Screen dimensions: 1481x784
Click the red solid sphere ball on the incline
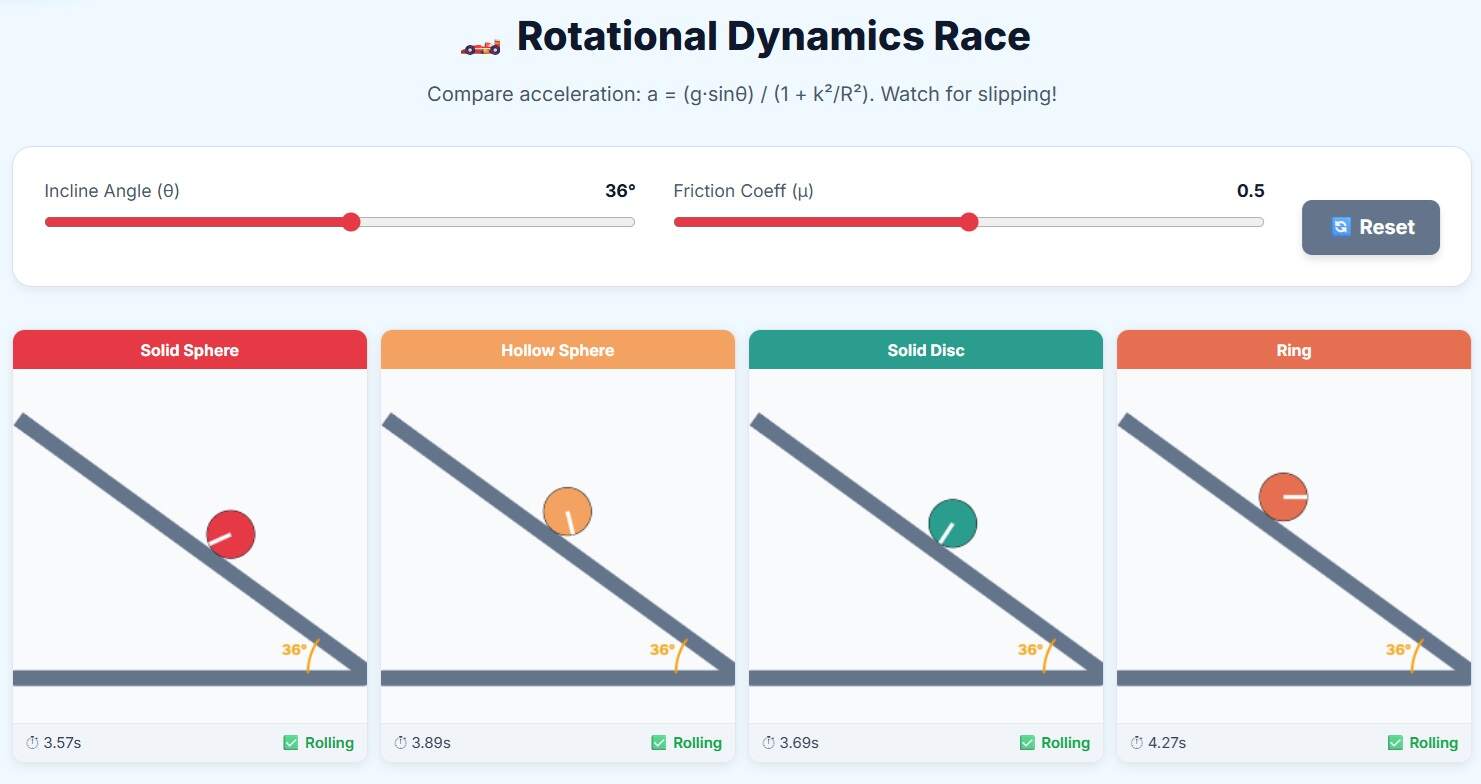pyautogui.click(x=231, y=534)
